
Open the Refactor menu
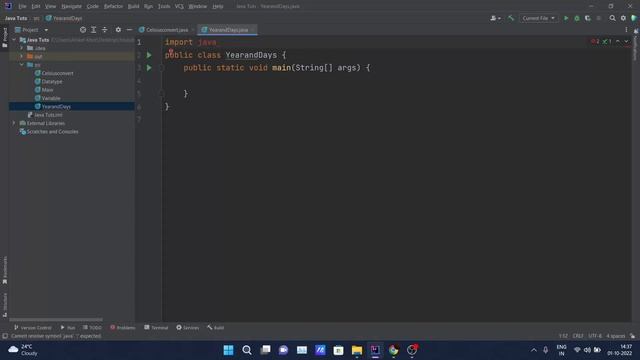113,6
